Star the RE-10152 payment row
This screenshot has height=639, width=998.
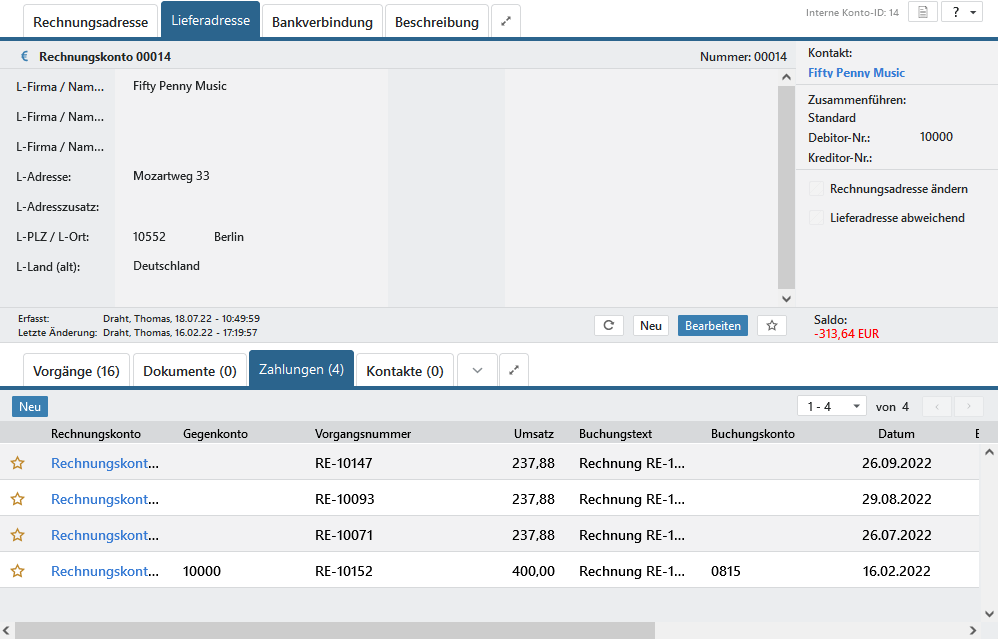(x=17, y=571)
